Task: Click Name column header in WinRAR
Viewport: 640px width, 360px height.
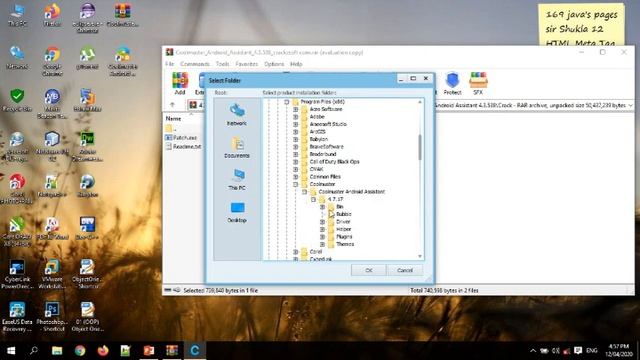Action: point(173,118)
